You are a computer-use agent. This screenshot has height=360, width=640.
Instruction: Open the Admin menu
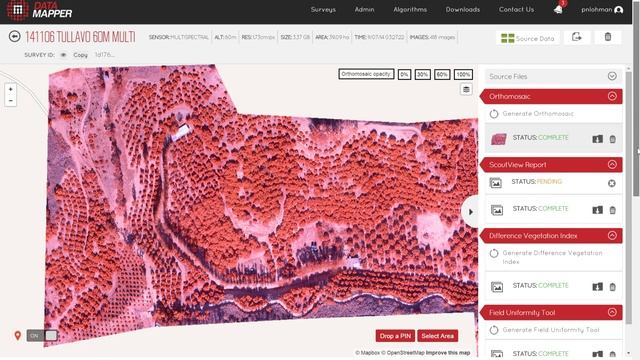click(x=364, y=9)
